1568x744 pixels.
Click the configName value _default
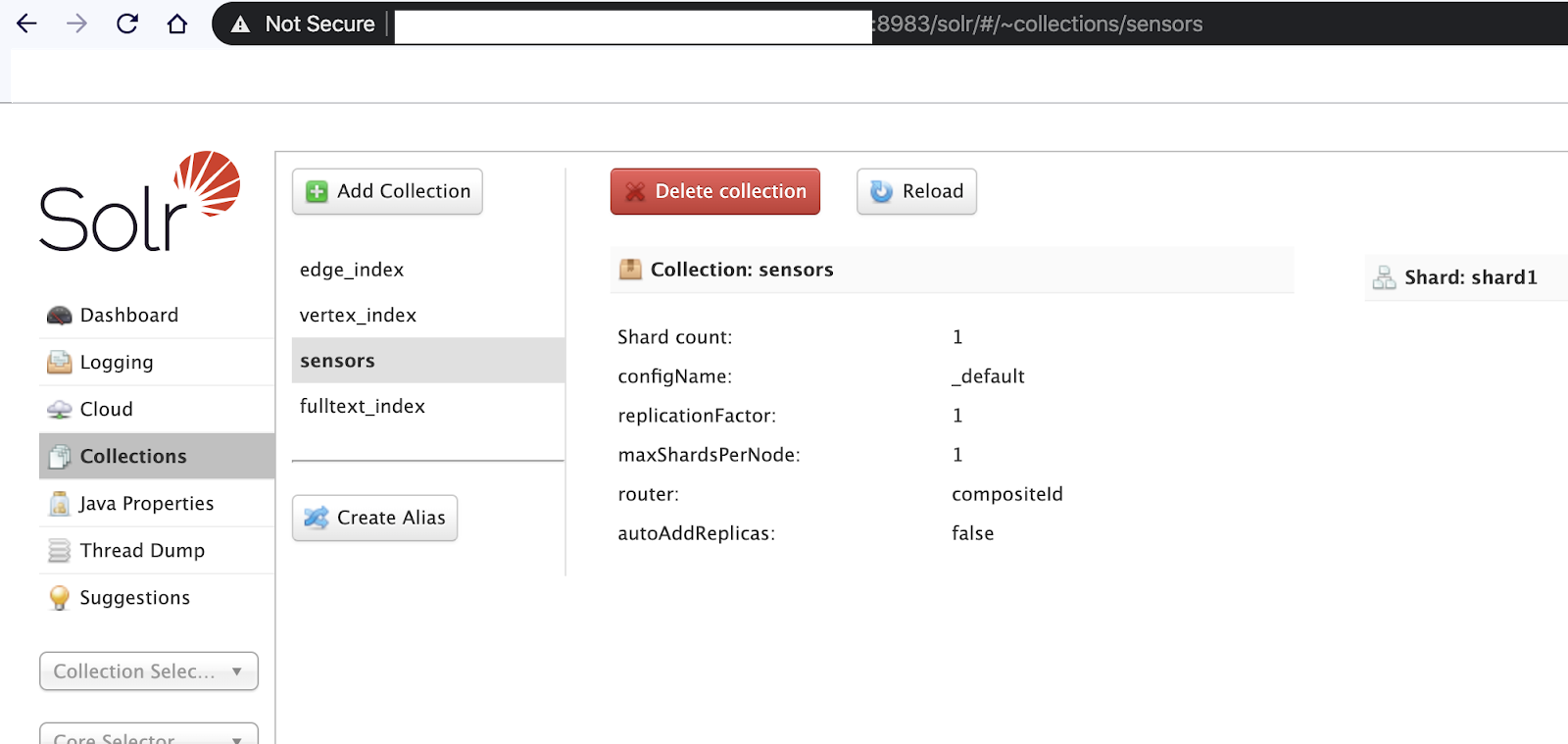[x=988, y=376]
